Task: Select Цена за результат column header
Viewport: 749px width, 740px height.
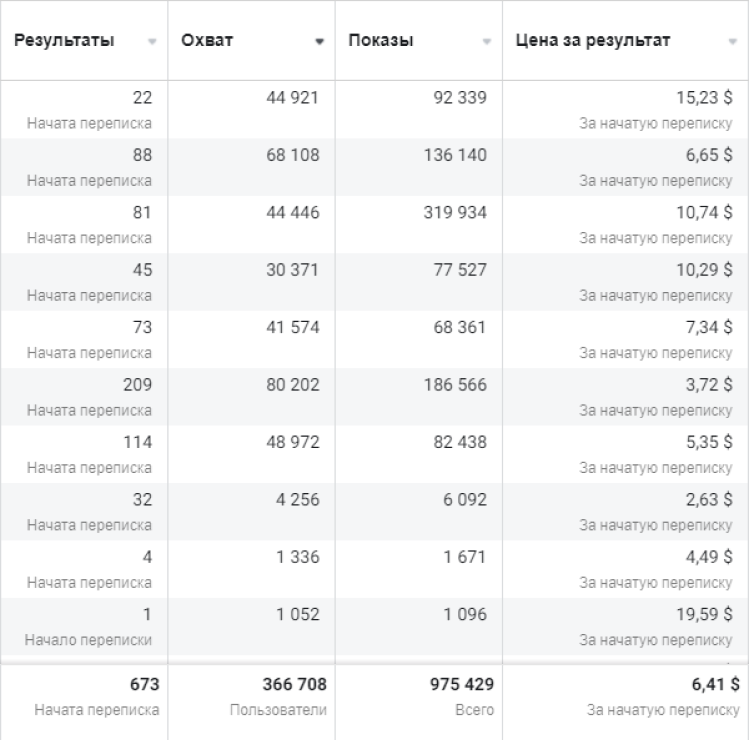Action: click(x=592, y=41)
